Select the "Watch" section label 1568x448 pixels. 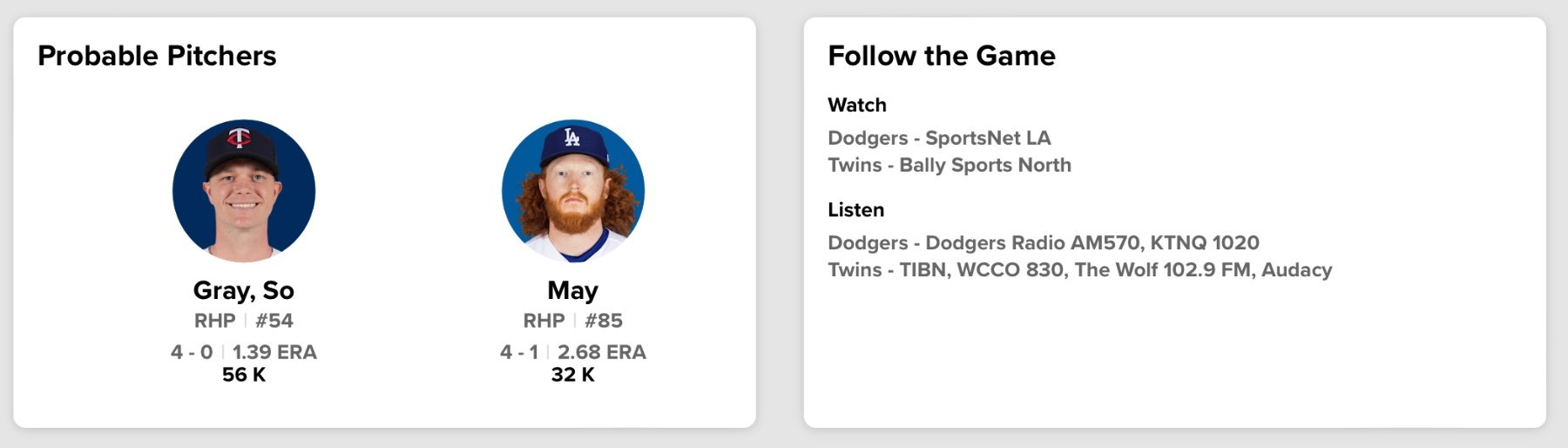(x=857, y=105)
